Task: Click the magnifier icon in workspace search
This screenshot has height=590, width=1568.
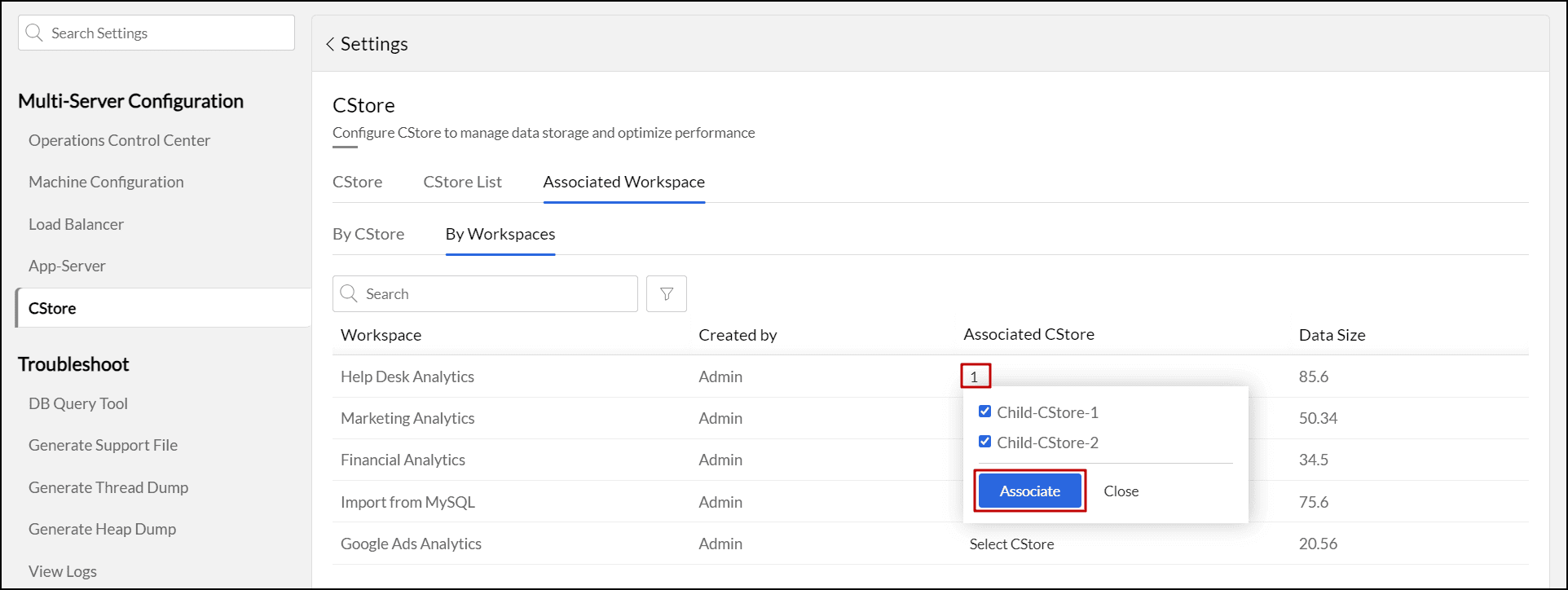Action: pyautogui.click(x=349, y=293)
